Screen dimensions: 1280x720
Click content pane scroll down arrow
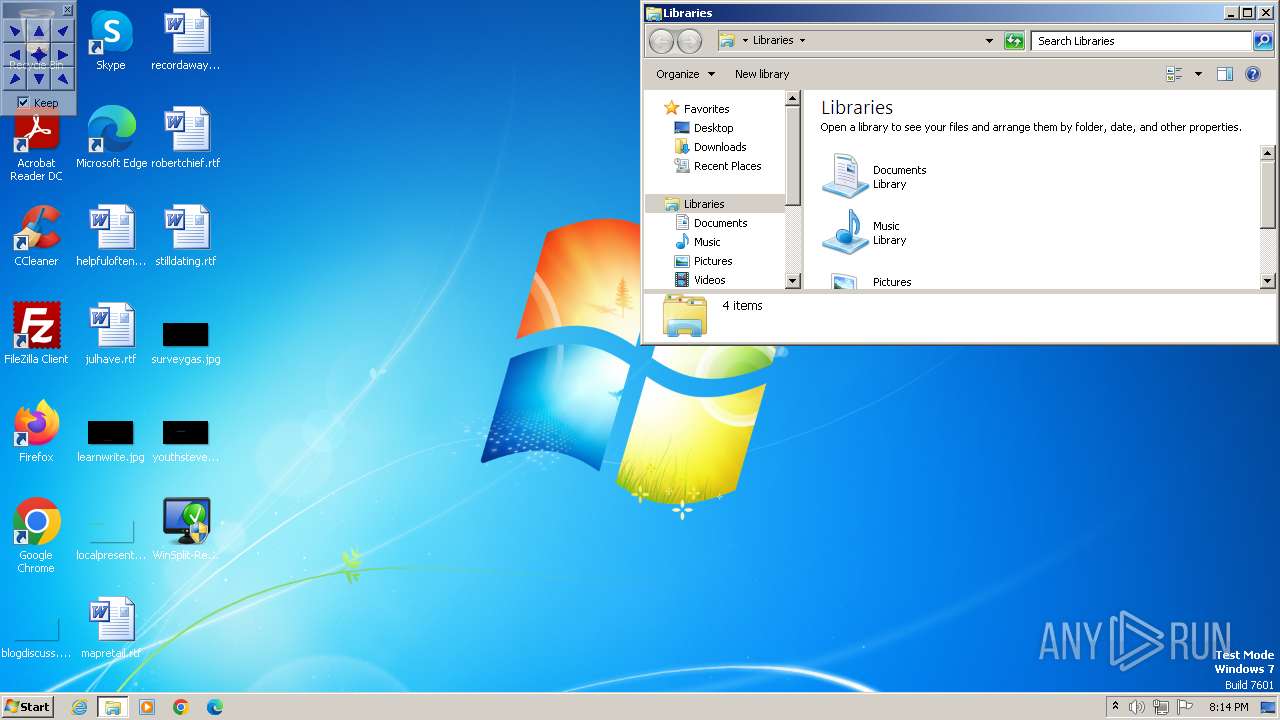point(1268,281)
